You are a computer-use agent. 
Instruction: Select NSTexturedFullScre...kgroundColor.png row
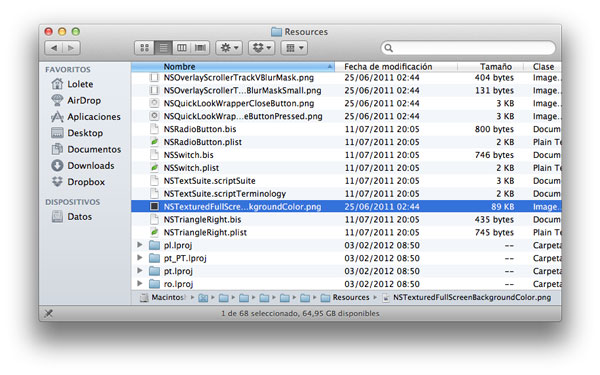(346, 207)
